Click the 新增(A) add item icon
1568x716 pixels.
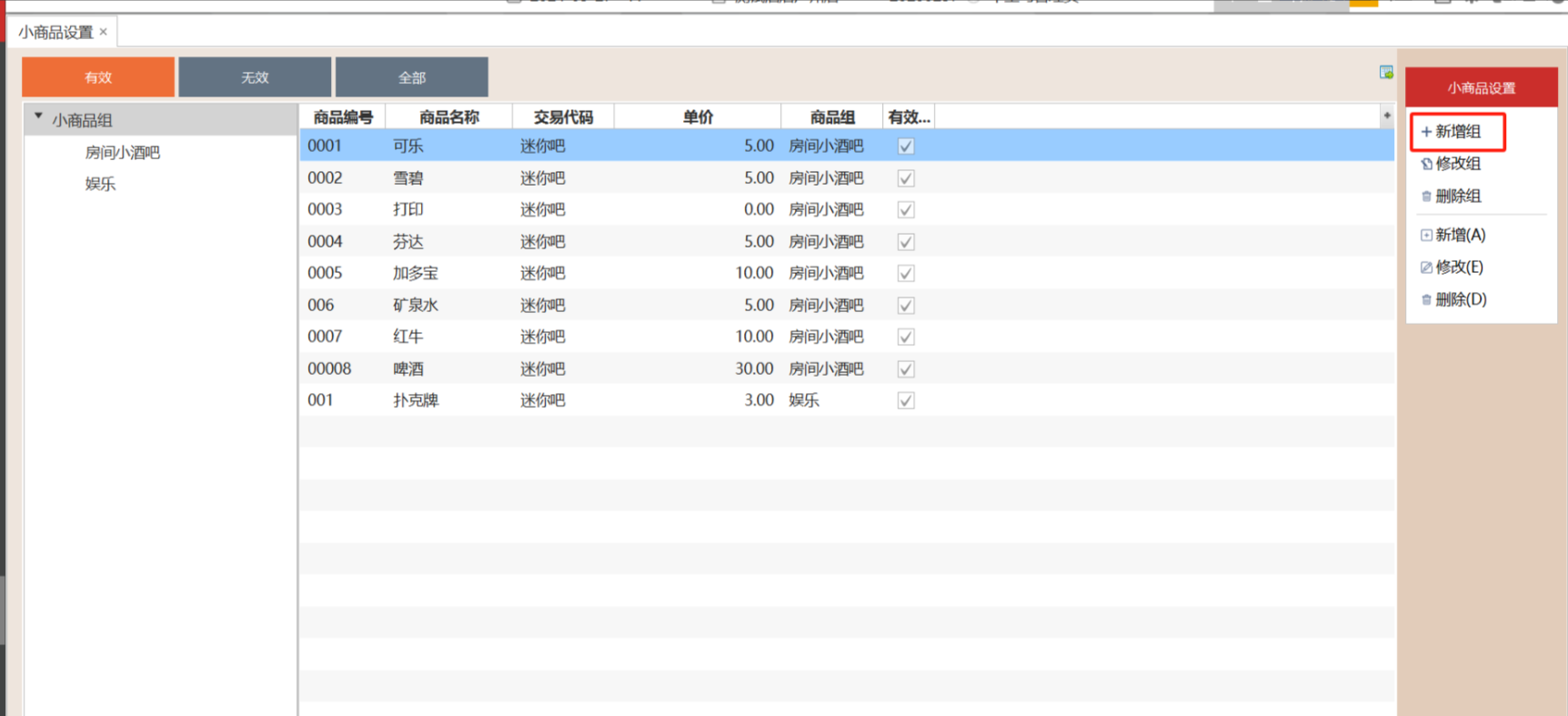click(x=1426, y=236)
